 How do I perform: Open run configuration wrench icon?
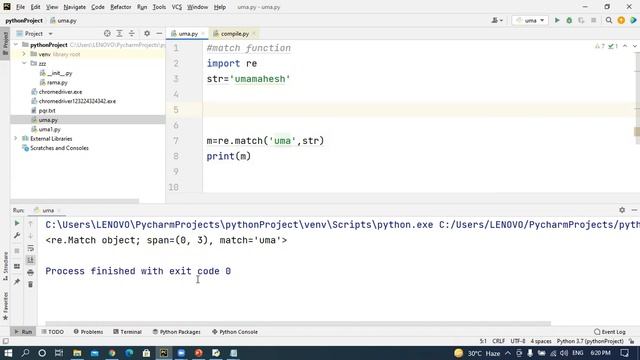pyautogui.click(x=17, y=236)
